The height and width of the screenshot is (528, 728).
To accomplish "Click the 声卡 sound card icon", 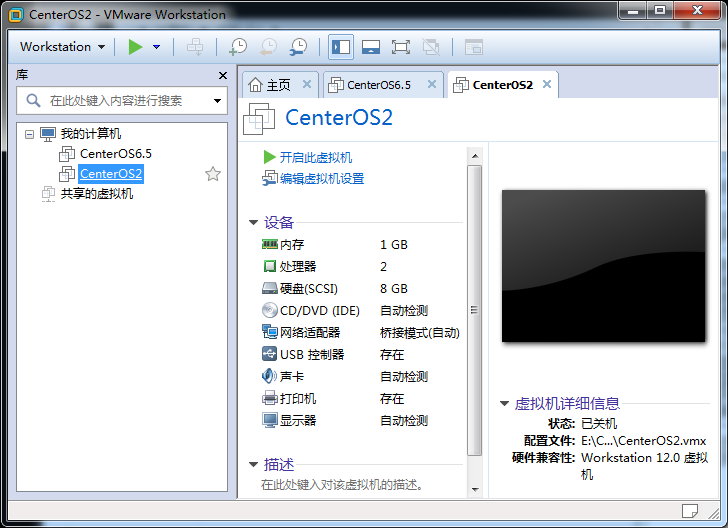I will (x=270, y=376).
